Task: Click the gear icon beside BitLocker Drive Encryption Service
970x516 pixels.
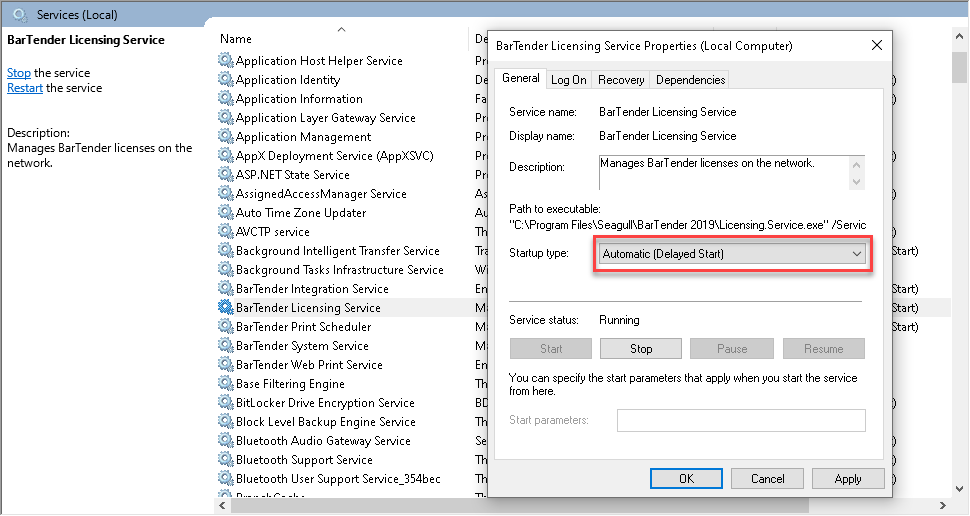Action: [x=225, y=403]
